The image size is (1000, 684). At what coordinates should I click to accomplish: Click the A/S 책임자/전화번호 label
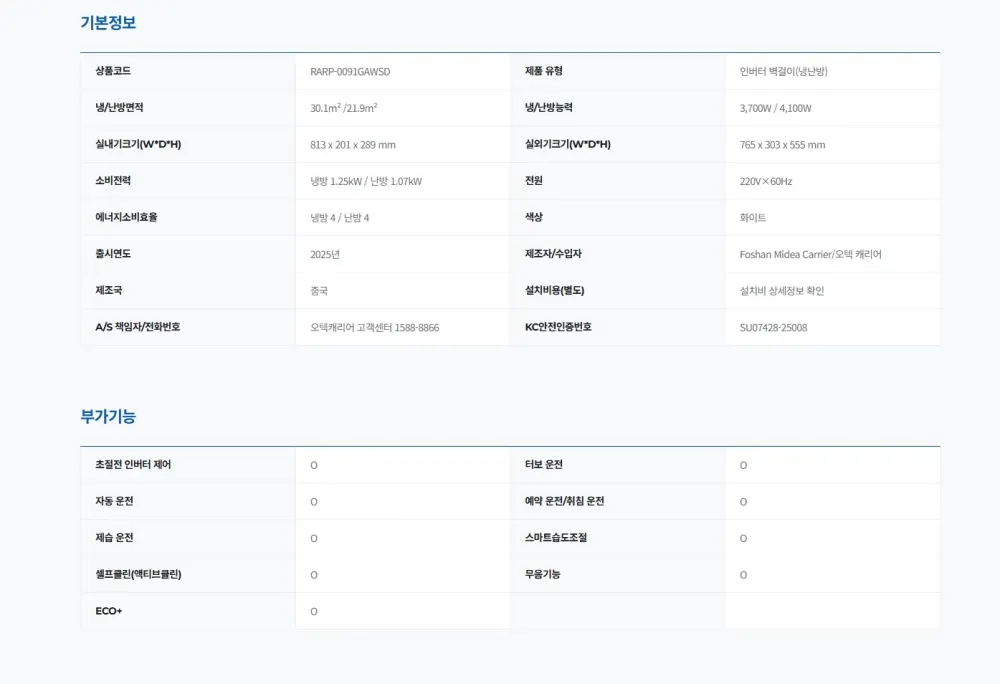point(138,327)
